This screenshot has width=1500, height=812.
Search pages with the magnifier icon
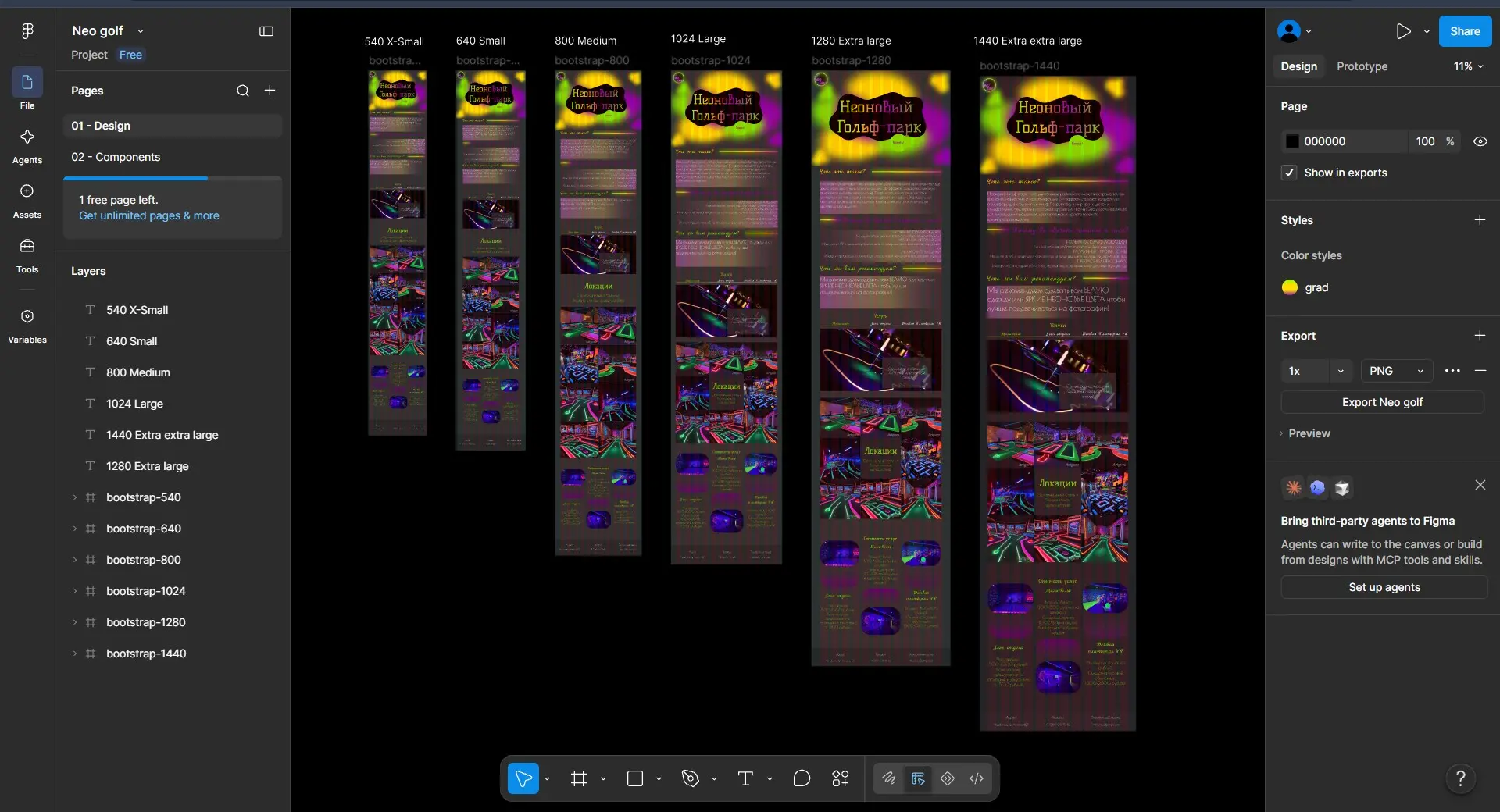[x=243, y=91]
